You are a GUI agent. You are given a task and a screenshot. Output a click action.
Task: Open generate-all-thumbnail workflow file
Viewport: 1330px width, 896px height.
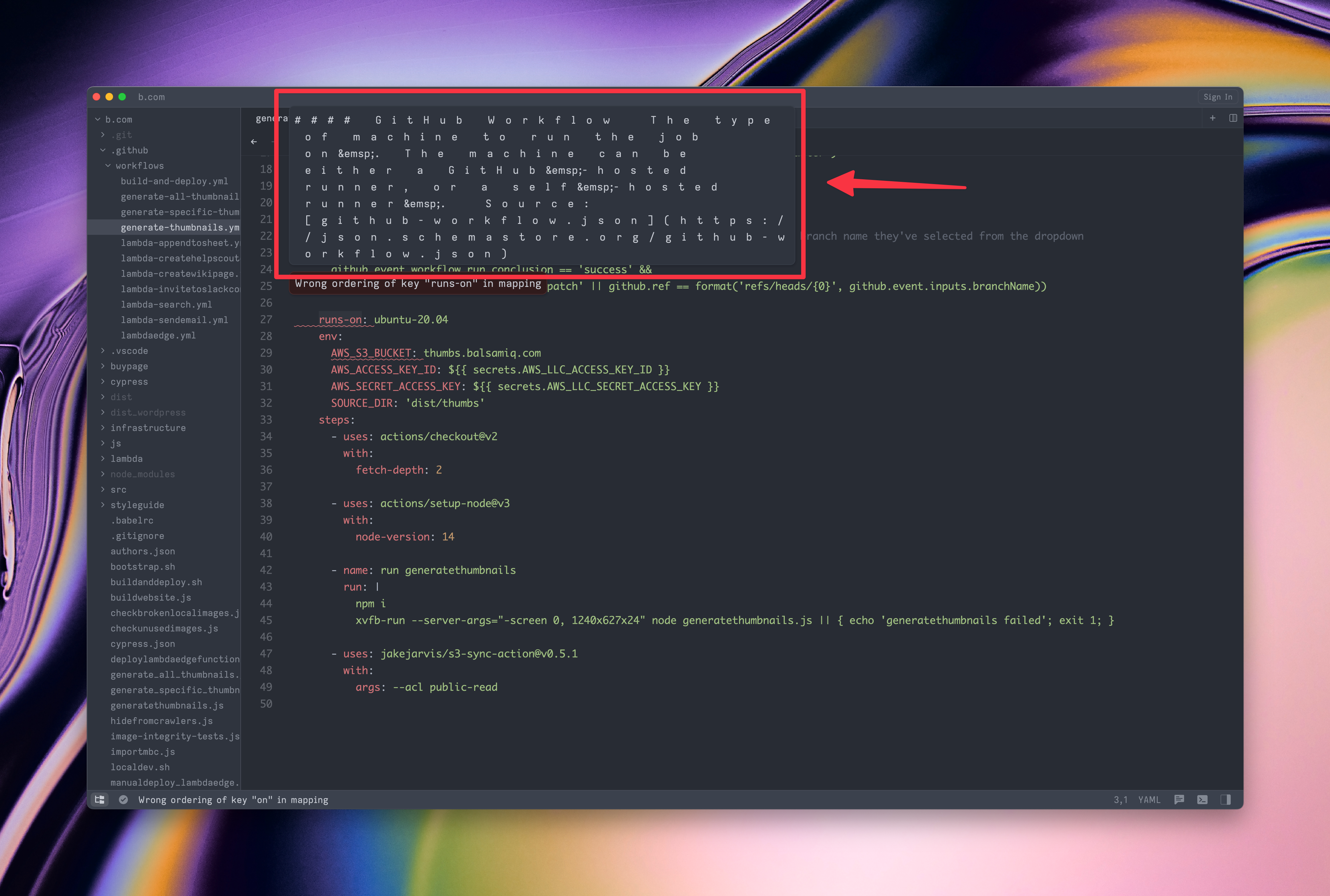pyautogui.click(x=180, y=197)
